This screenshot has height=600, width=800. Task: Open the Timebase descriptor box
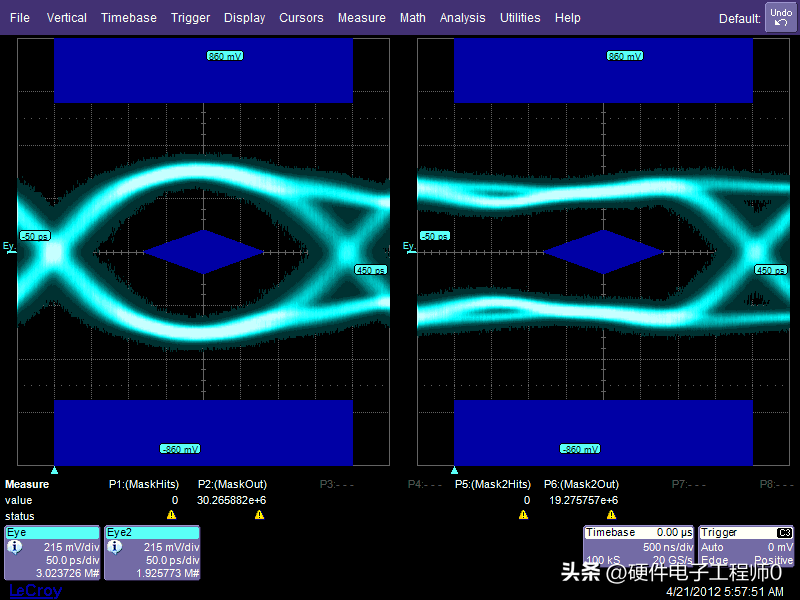[639, 546]
